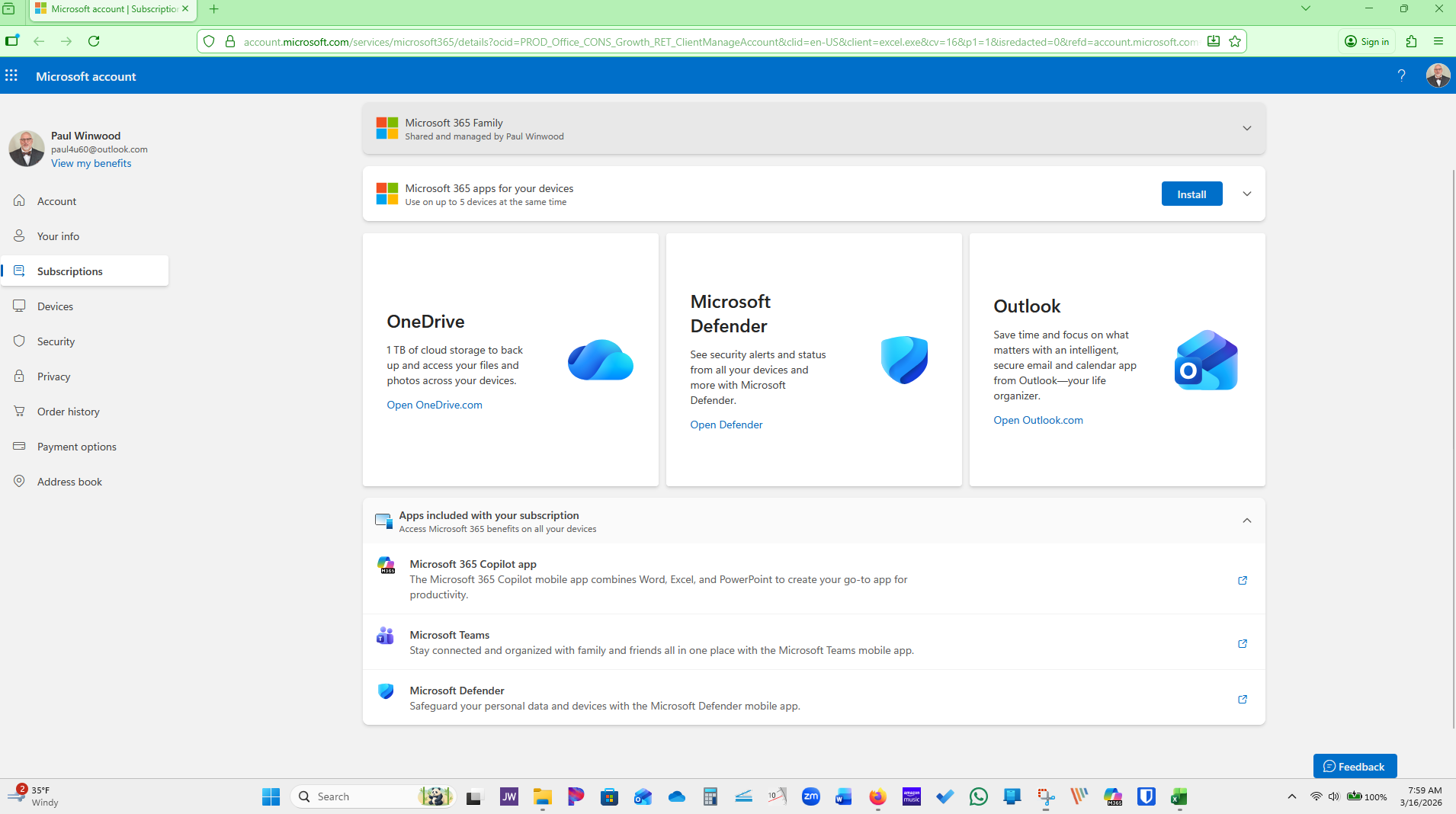Open Zoom from the taskbar
The image size is (1456, 814).
point(810,796)
